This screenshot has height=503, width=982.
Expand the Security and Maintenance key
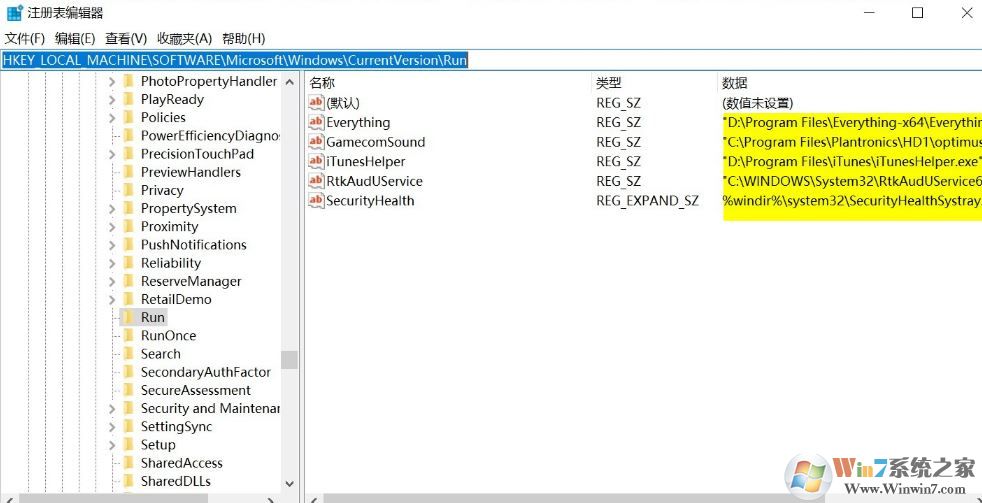[x=111, y=408]
